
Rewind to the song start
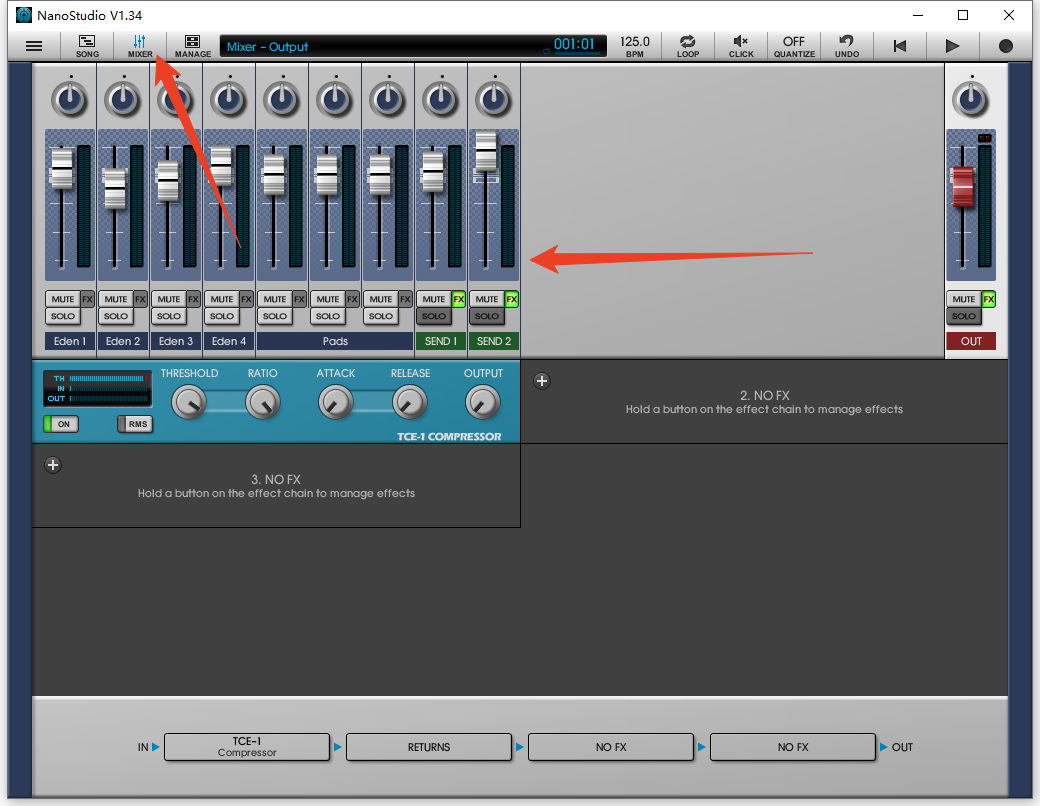click(900, 46)
